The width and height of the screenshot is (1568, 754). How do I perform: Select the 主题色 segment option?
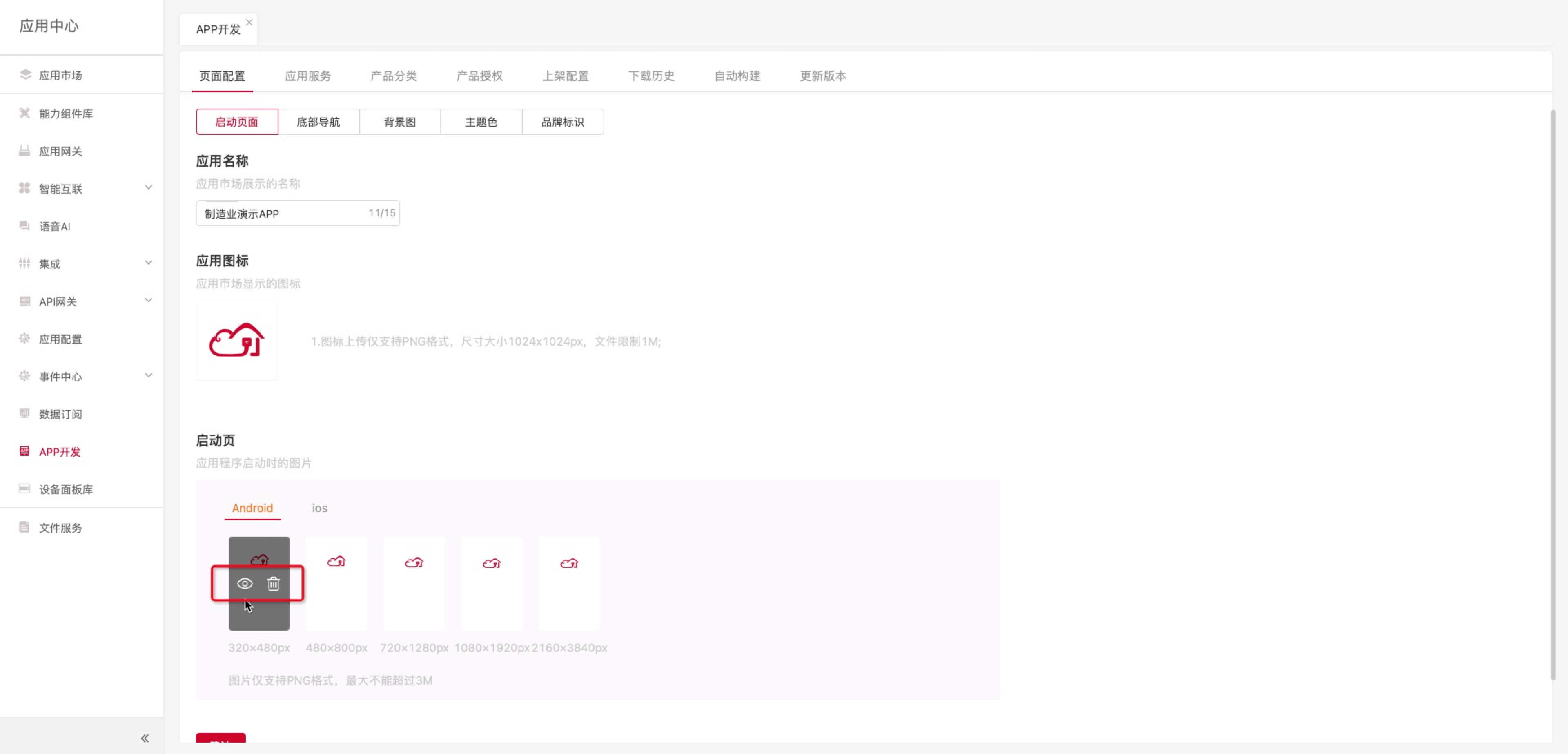pyautogui.click(x=481, y=122)
